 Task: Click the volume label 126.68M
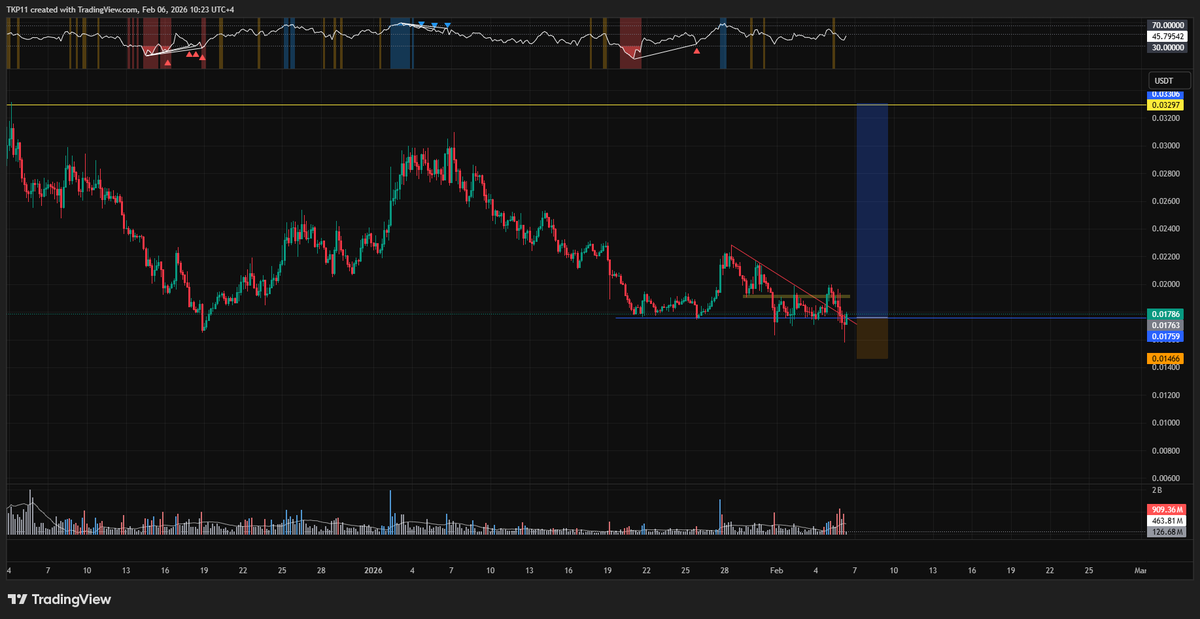click(1168, 532)
